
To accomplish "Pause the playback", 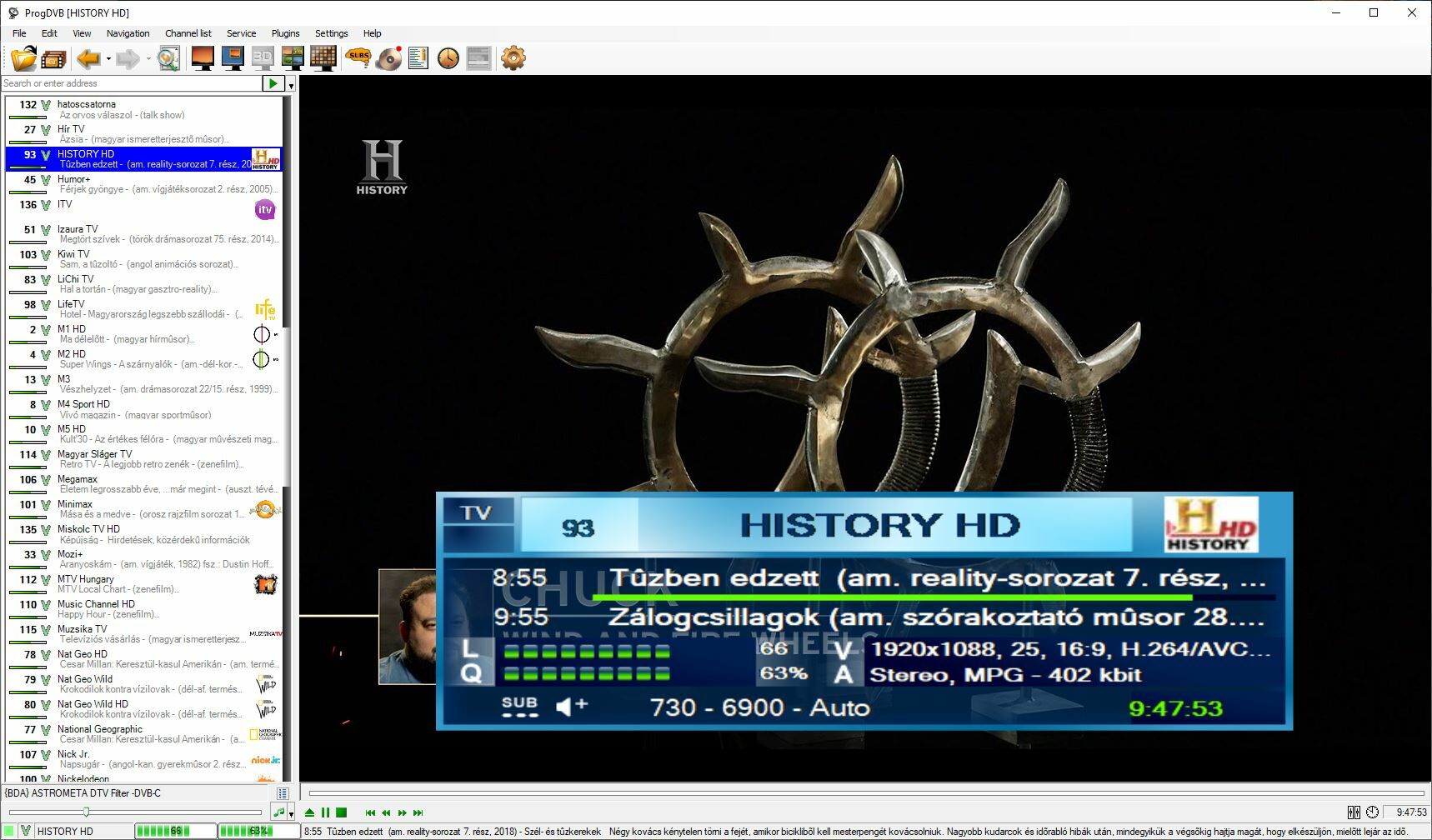I will (x=326, y=812).
